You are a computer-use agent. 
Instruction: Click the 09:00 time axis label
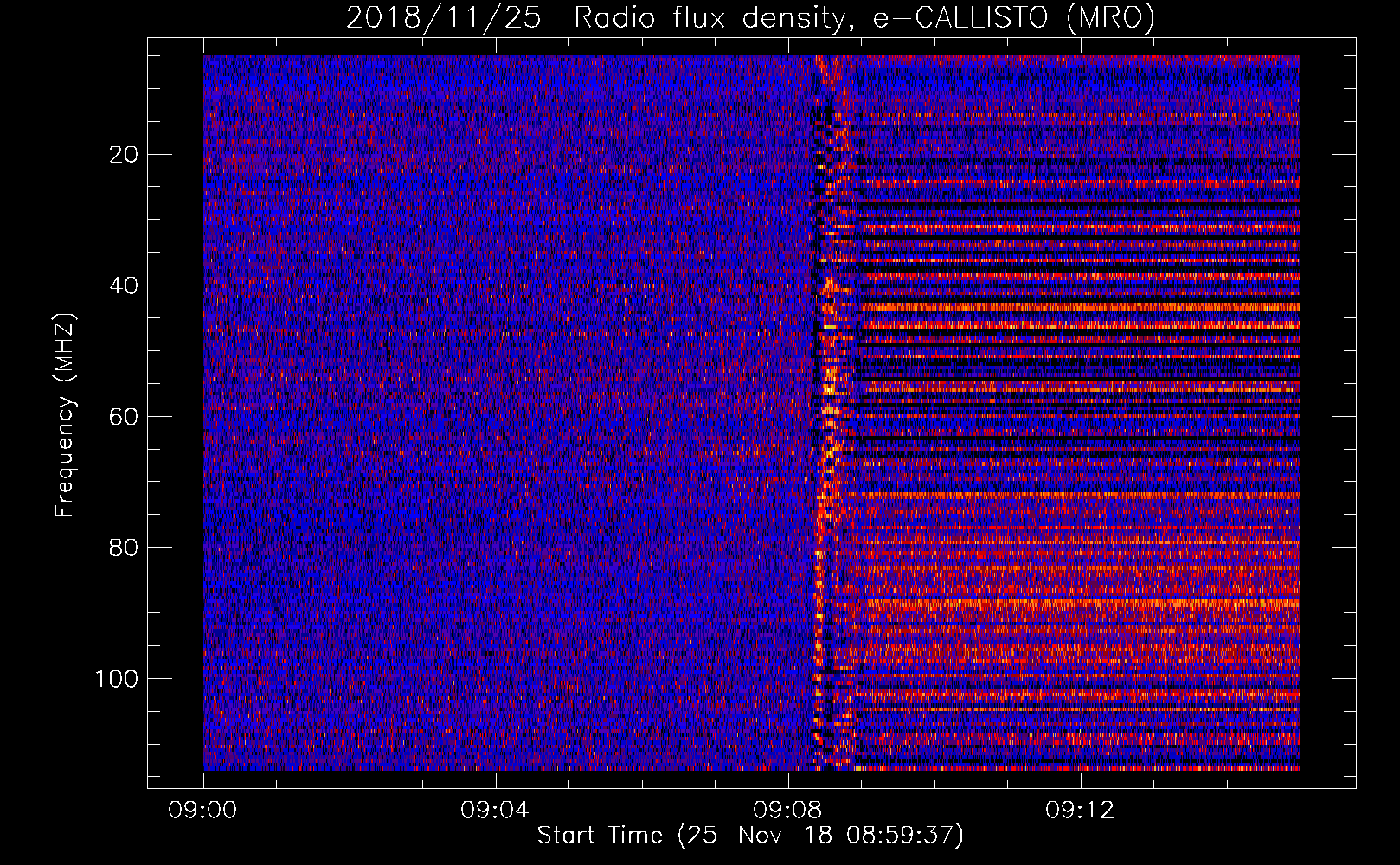203,811
